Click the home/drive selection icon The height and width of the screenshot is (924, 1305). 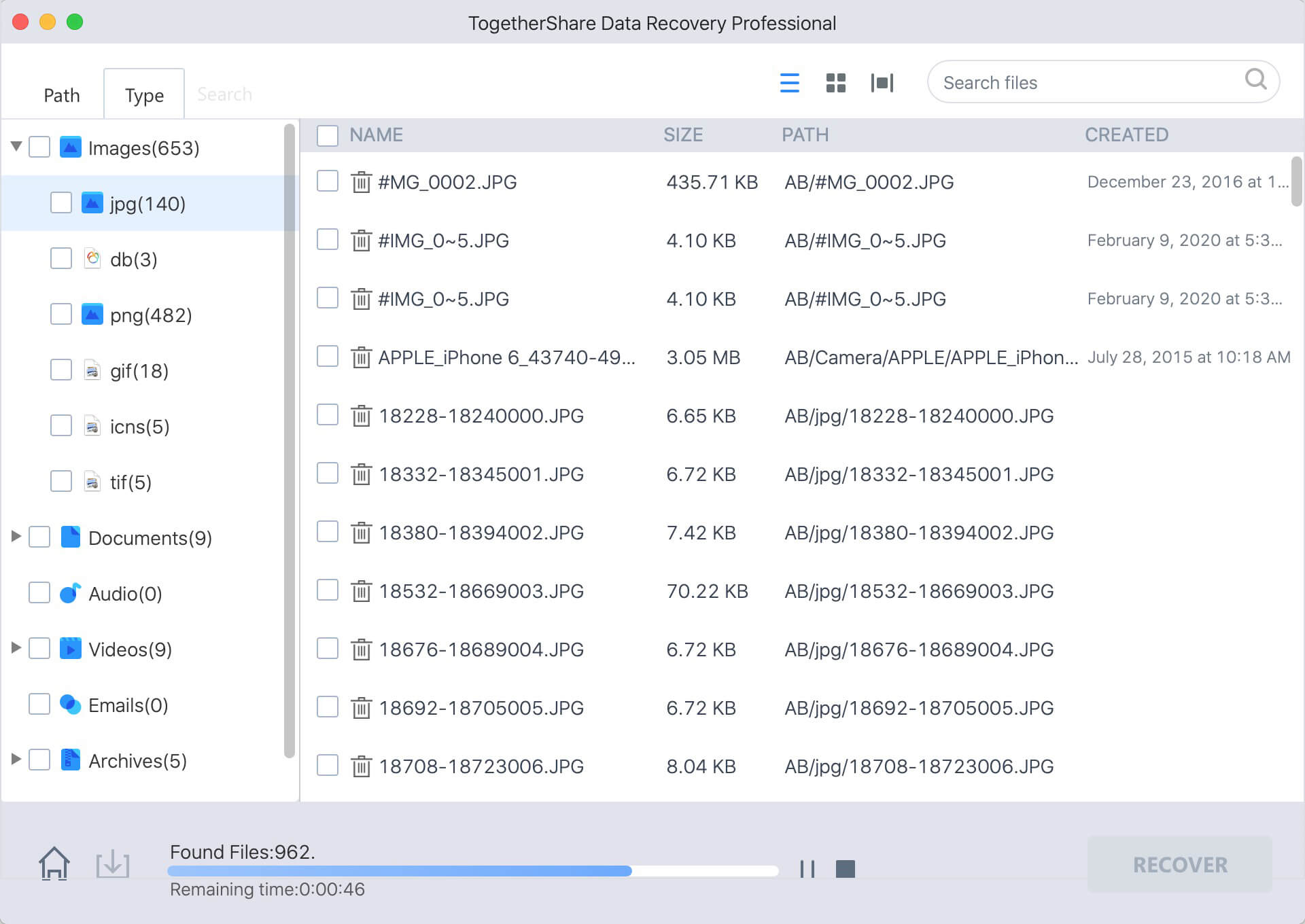55,864
